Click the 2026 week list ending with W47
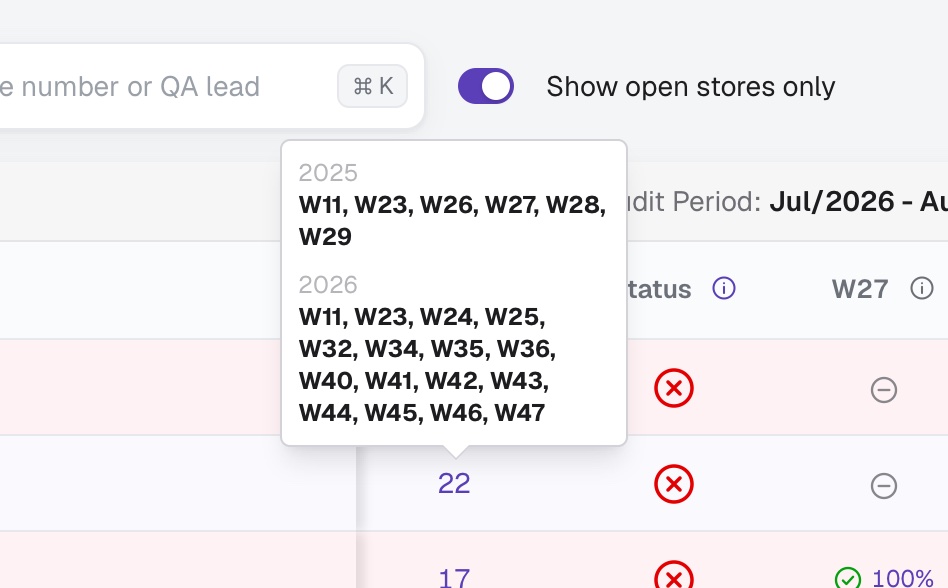The height and width of the screenshot is (588, 948). (x=427, y=364)
